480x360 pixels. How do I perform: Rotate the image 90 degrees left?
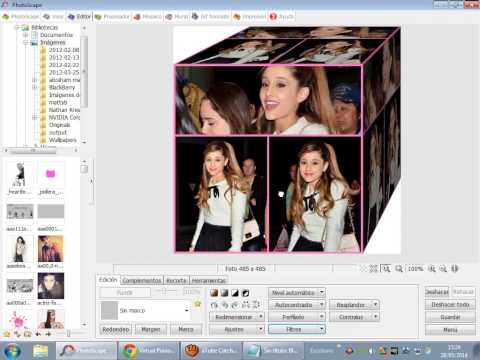pyautogui.click(x=214, y=305)
